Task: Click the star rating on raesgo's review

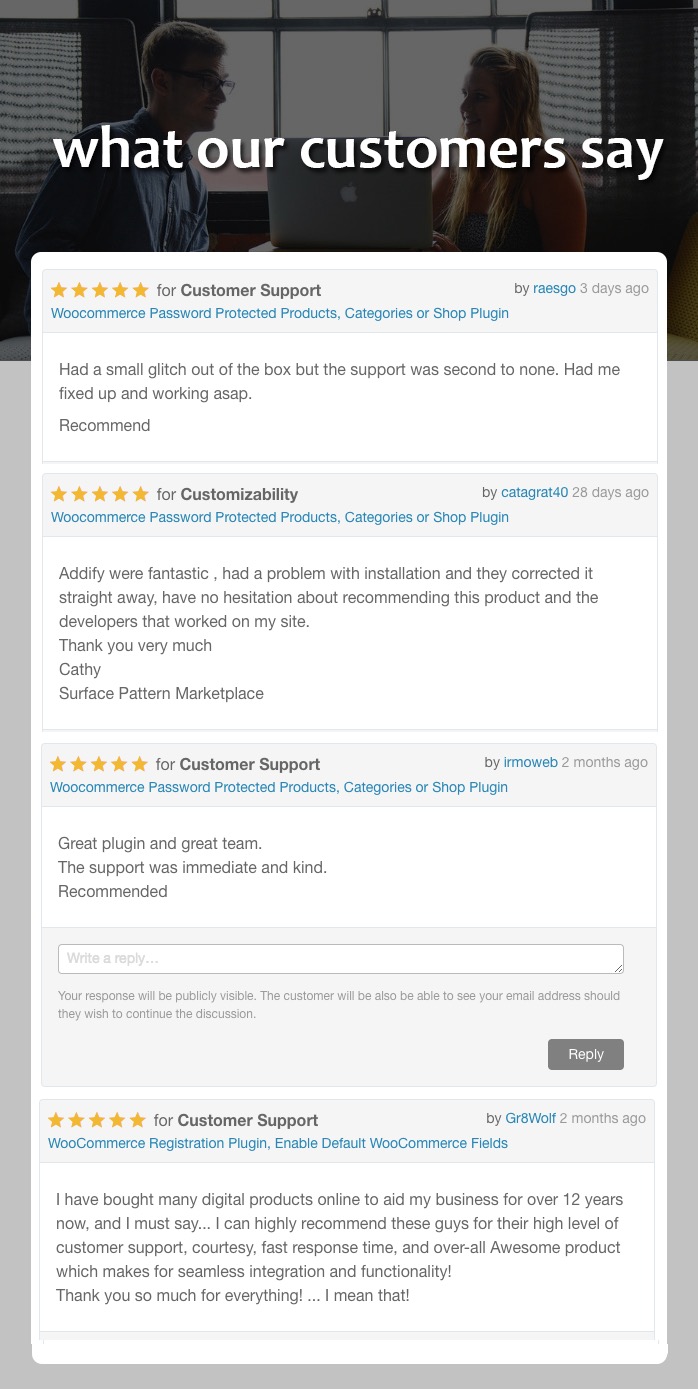Action: (x=99, y=290)
